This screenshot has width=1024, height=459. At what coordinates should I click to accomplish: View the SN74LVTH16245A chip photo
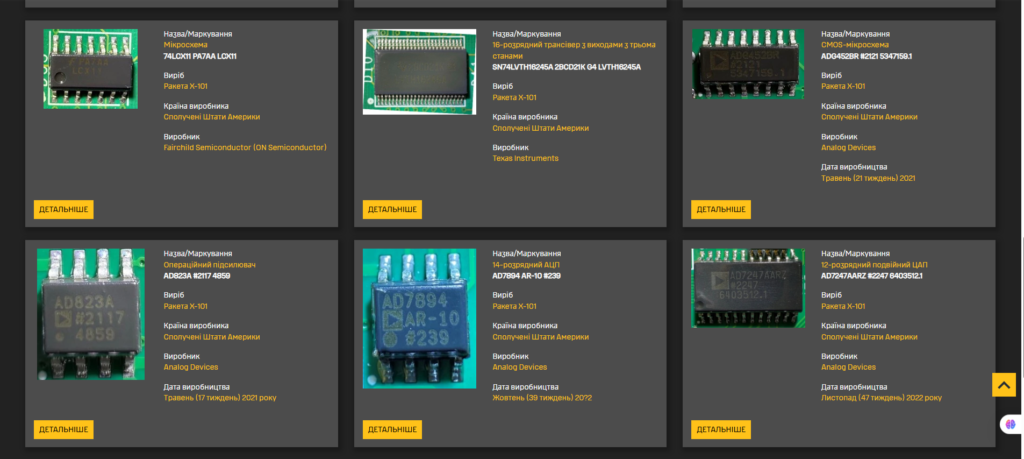pyautogui.click(x=419, y=72)
